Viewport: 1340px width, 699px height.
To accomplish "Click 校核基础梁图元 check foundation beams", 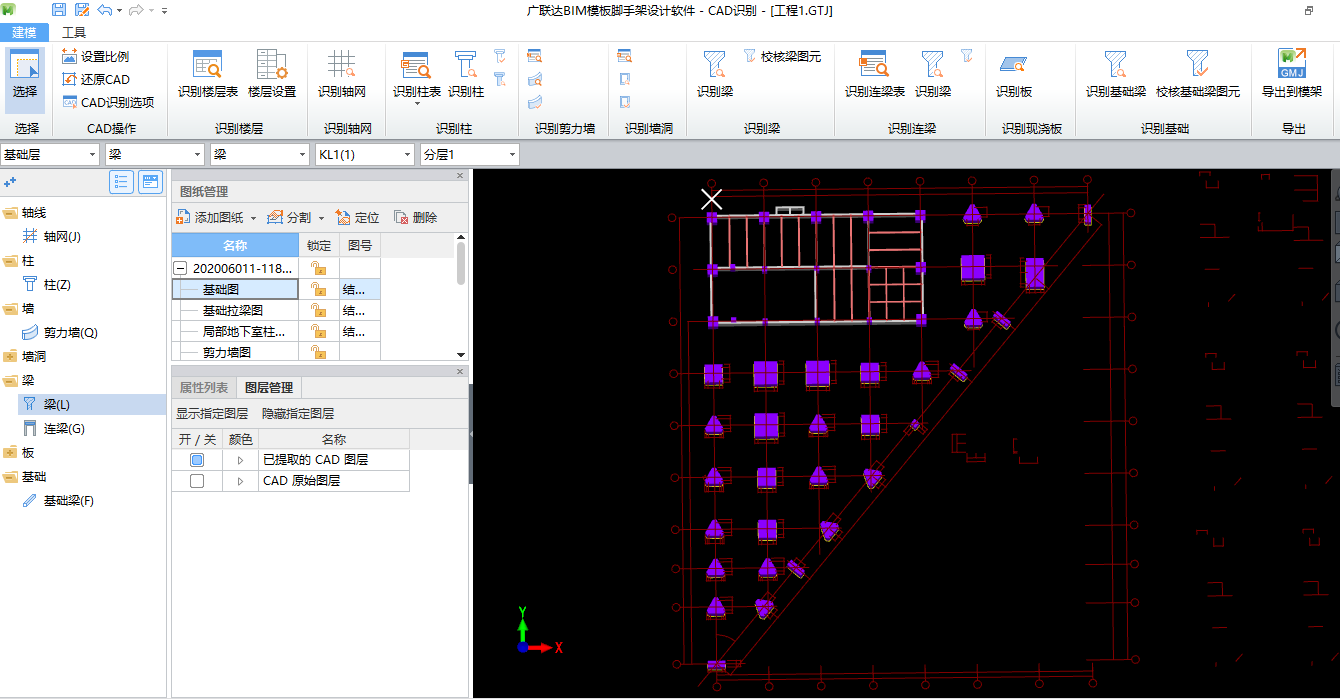I will 1198,75.
